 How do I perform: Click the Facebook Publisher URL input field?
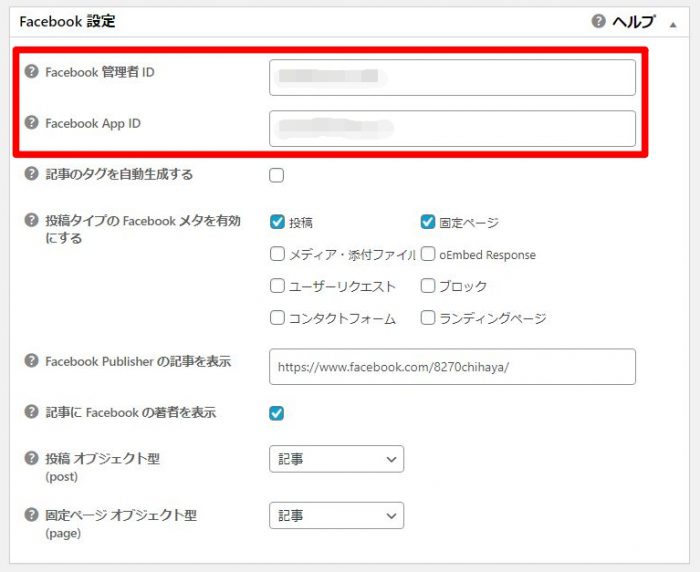pos(452,367)
